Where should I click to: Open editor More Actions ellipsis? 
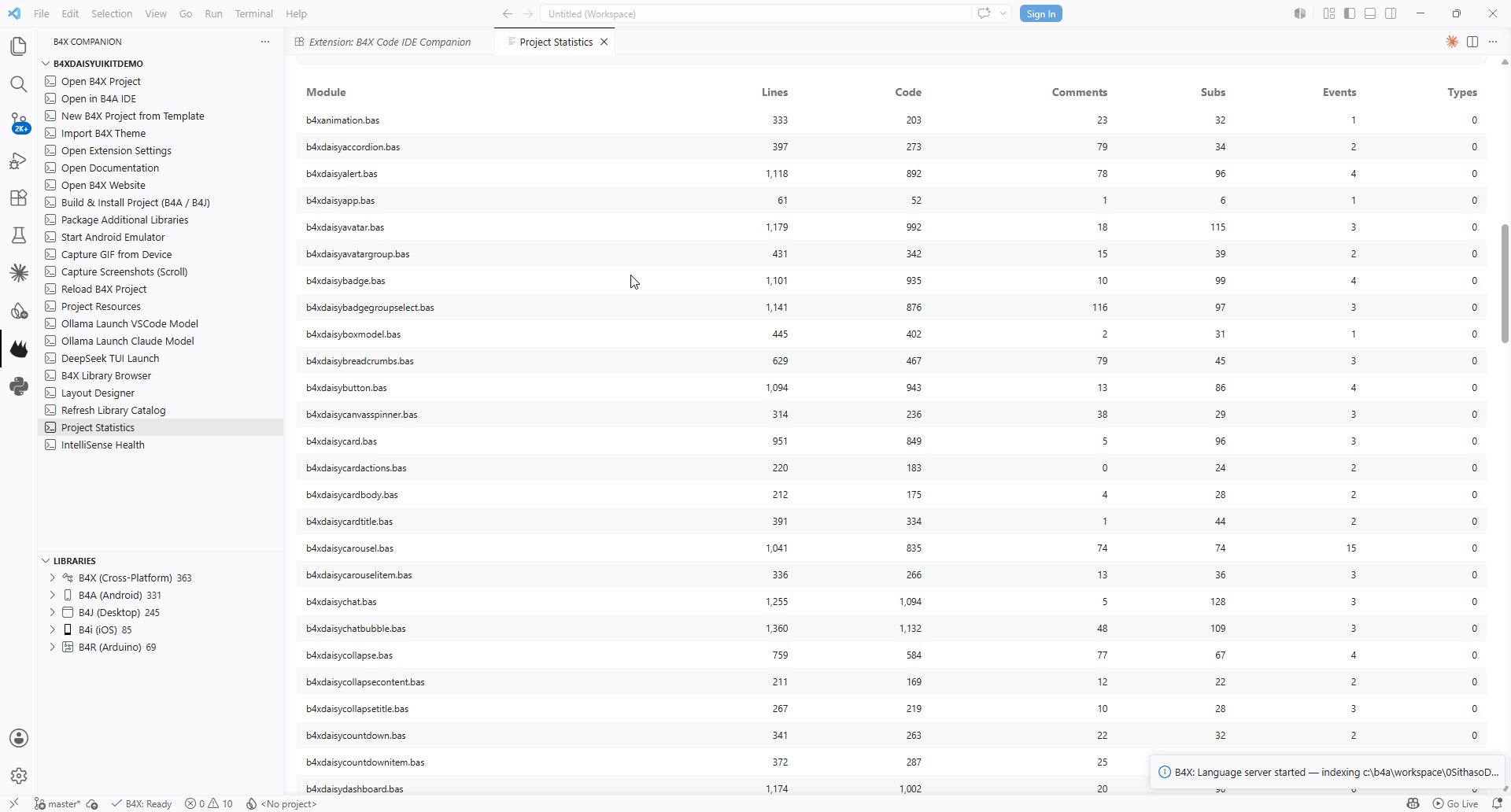pos(1493,42)
